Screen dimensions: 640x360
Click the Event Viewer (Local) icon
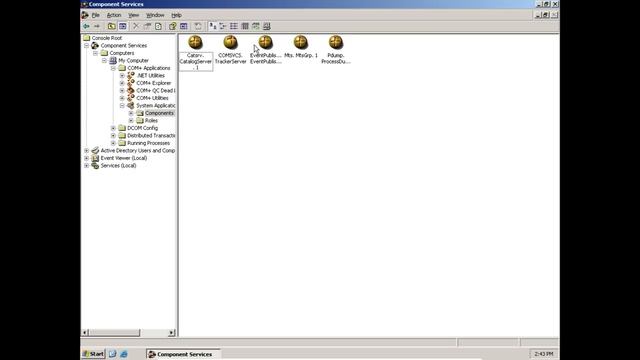pyautogui.click(x=95, y=158)
